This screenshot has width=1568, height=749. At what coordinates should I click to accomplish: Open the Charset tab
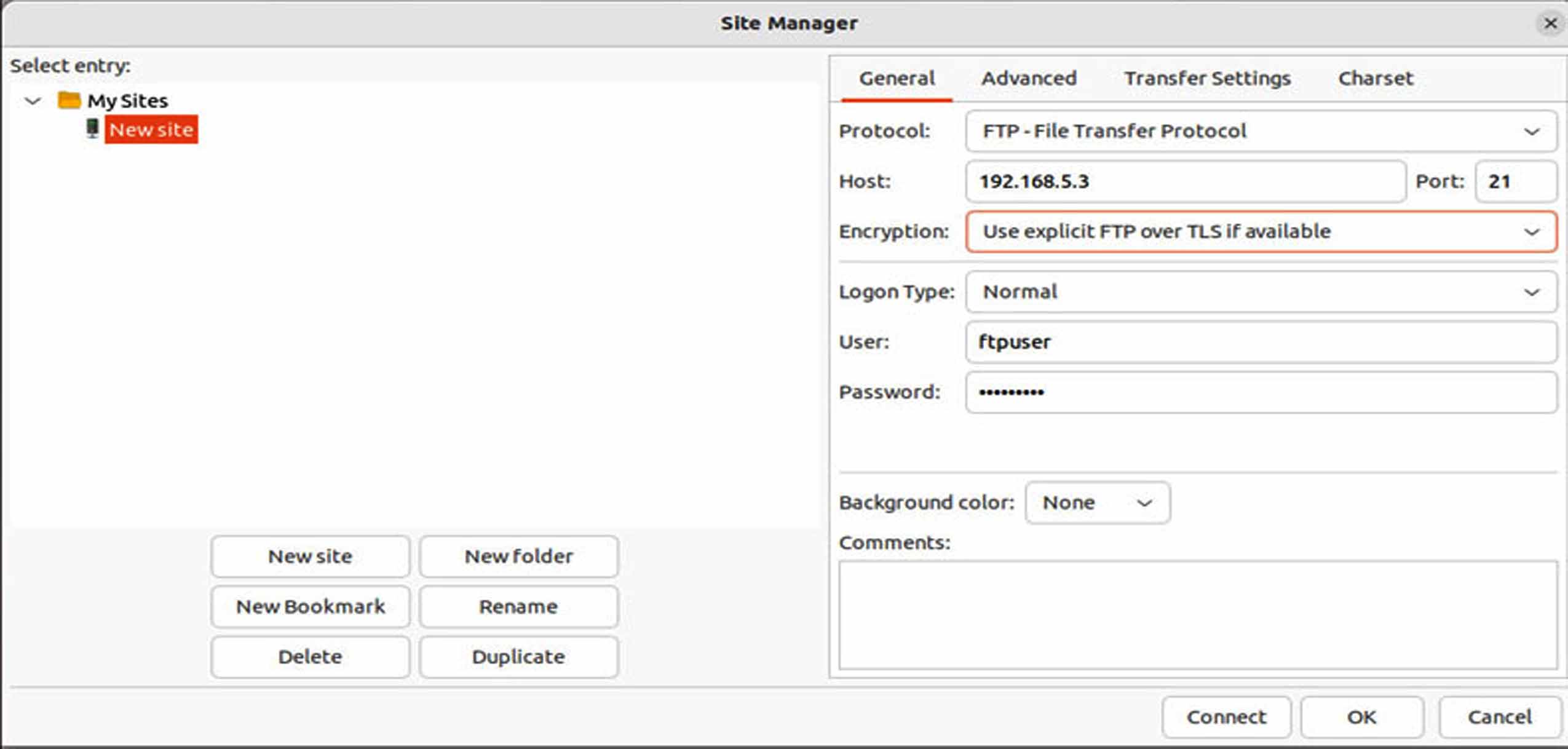point(1375,78)
